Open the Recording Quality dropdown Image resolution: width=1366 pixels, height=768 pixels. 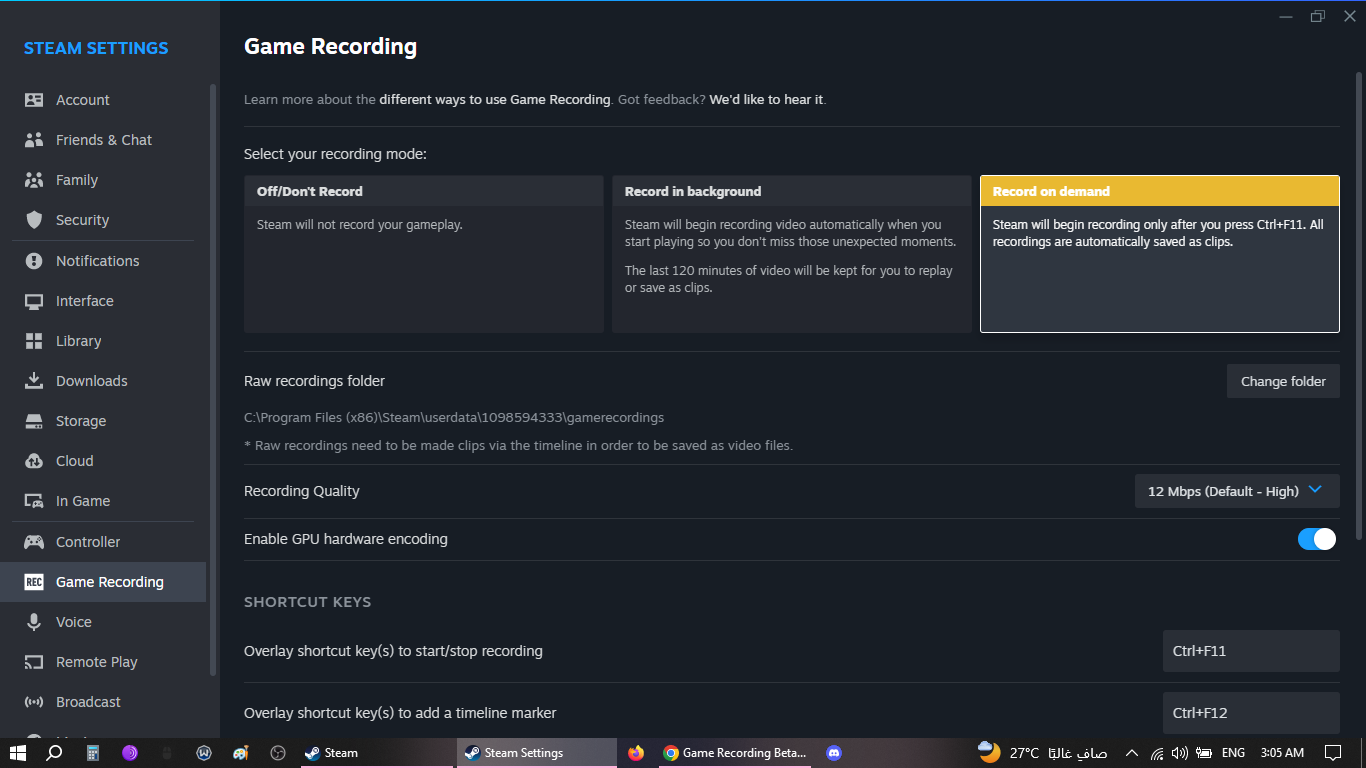[1237, 491]
